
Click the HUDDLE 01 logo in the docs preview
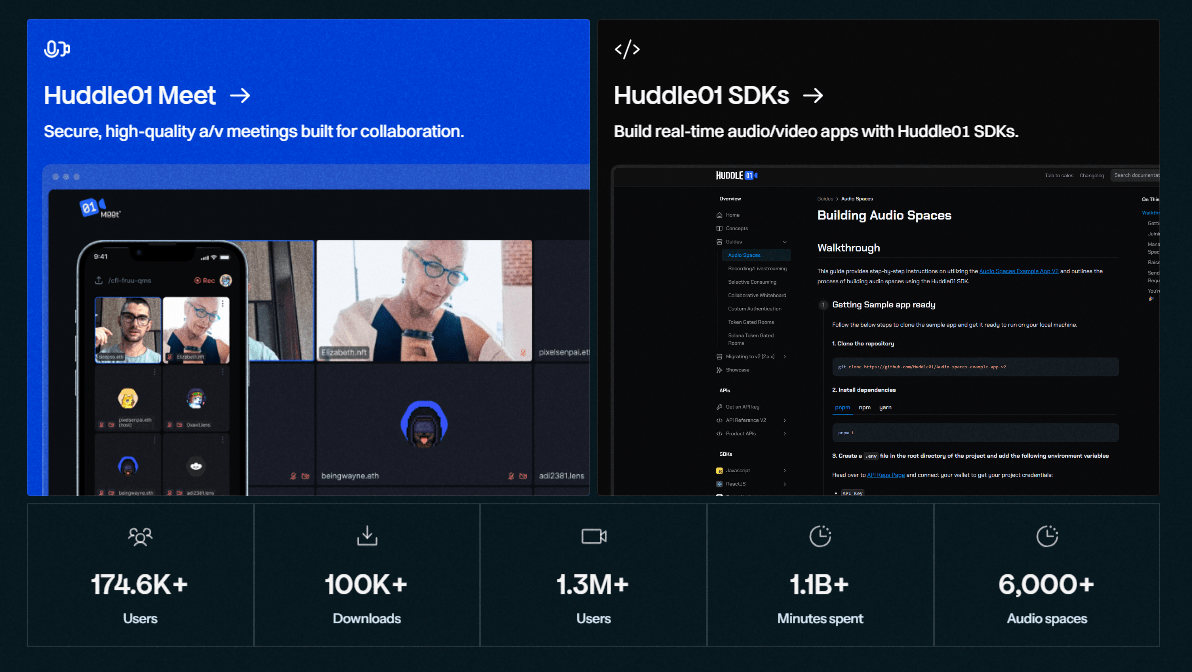[737, 176]
